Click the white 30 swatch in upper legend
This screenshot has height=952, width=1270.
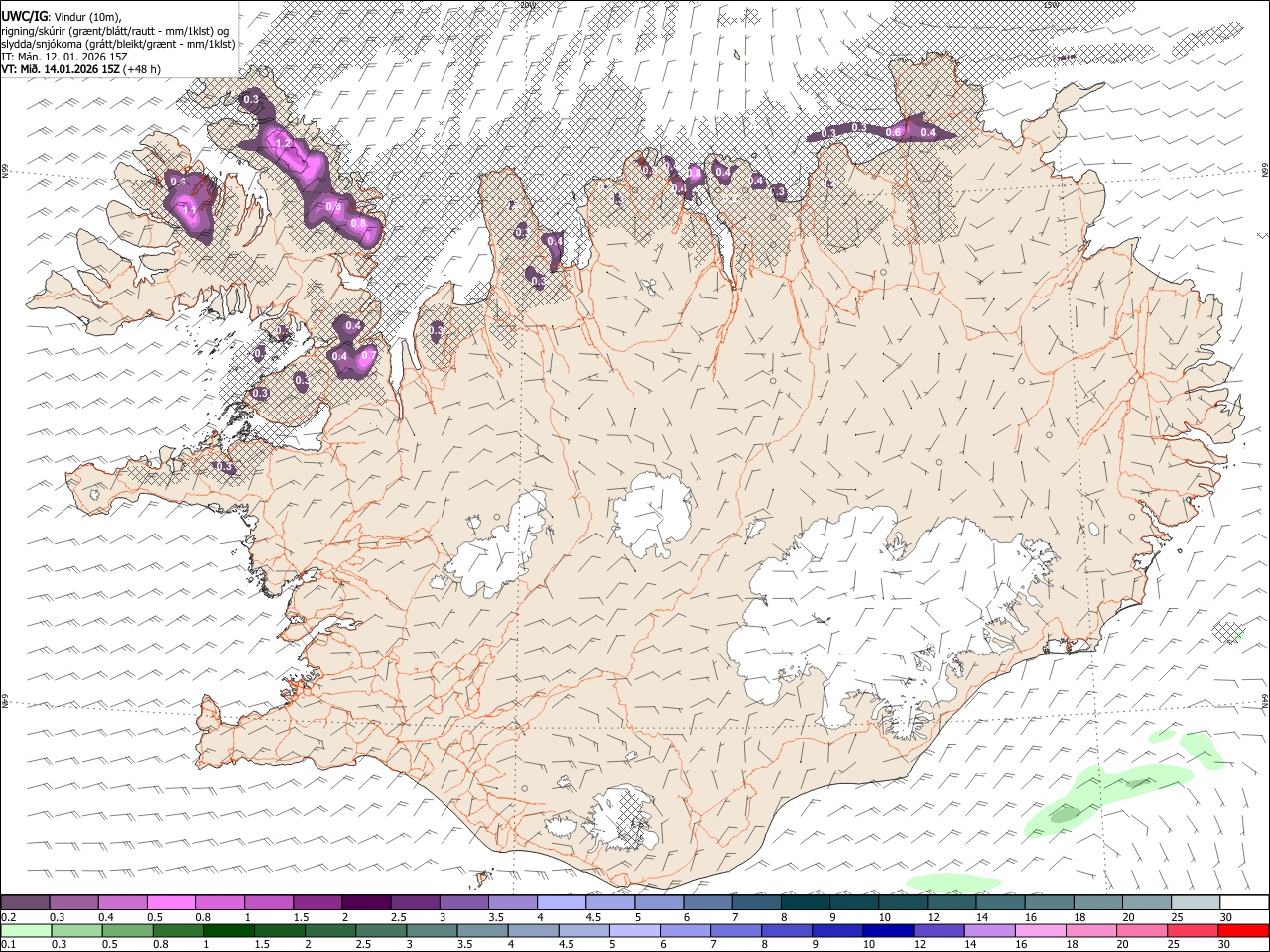[1243, 902]
